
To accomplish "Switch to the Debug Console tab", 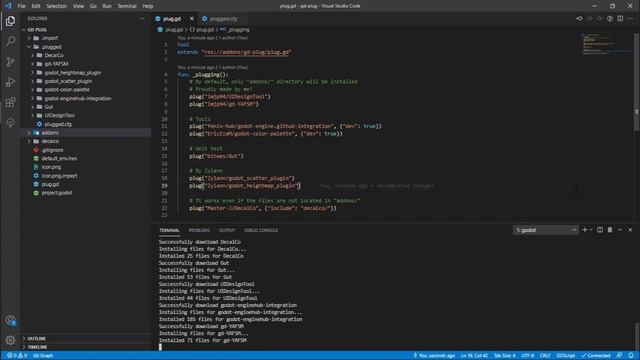I will pos(261,230).
